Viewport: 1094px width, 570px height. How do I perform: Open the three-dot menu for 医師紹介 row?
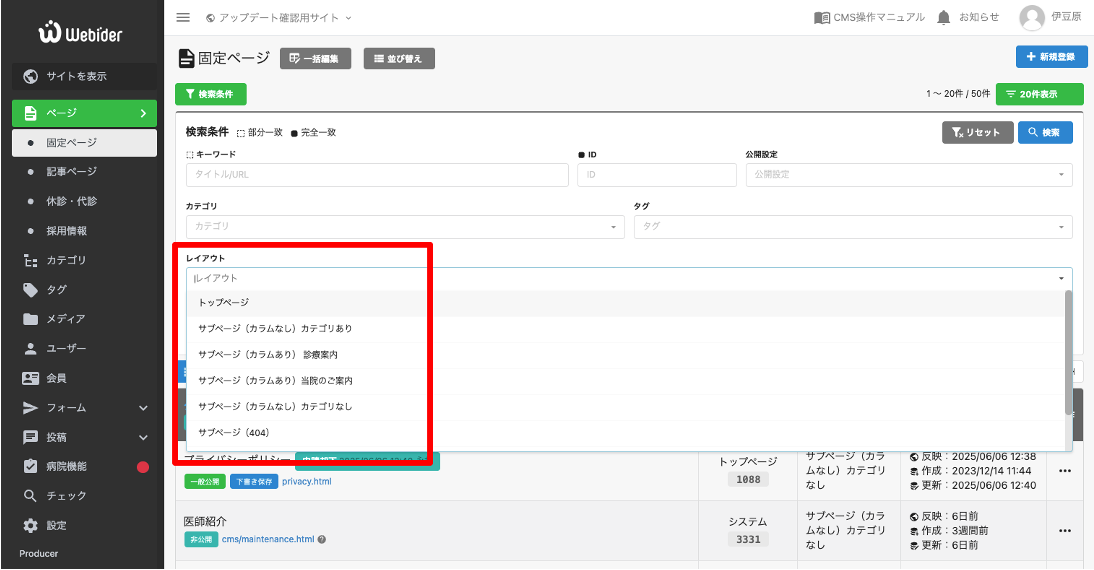pyautogui.click(x=1065, y=530)
